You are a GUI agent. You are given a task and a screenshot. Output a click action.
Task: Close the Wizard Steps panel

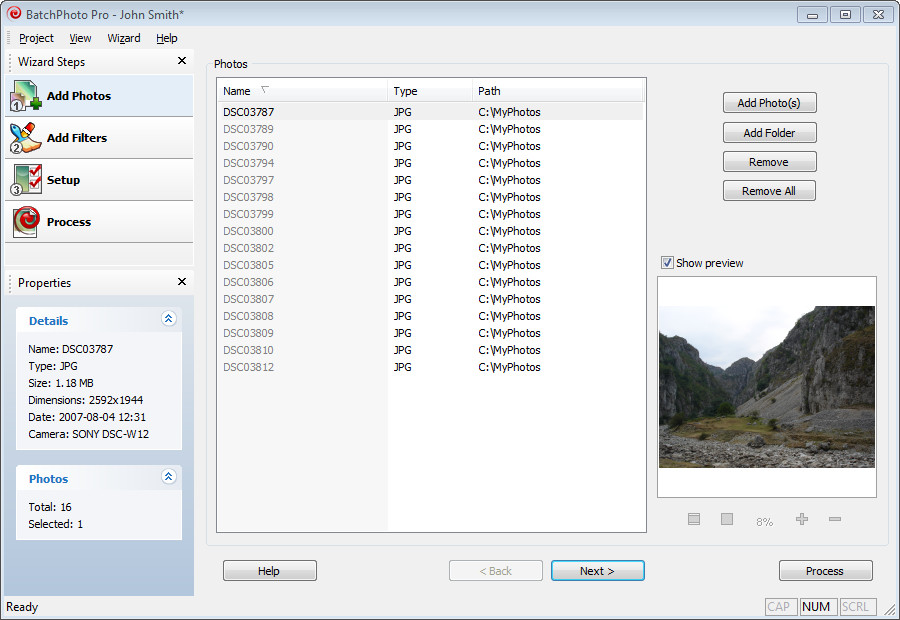pos(182,61)
